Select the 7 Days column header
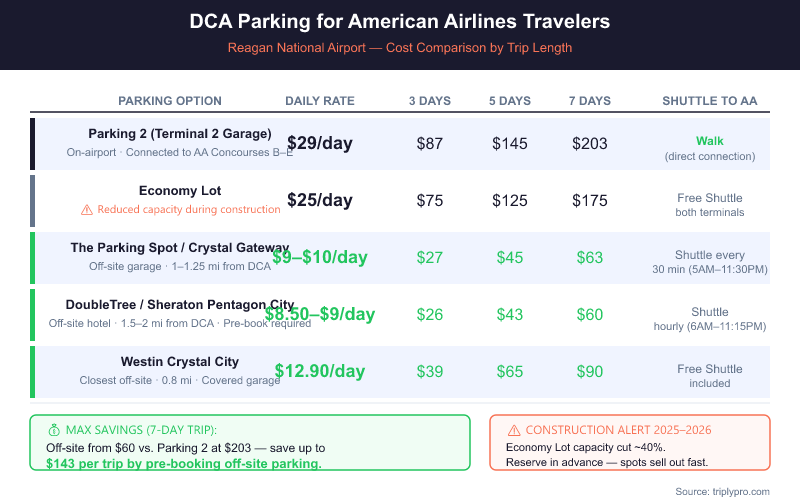 coord(590,101)
